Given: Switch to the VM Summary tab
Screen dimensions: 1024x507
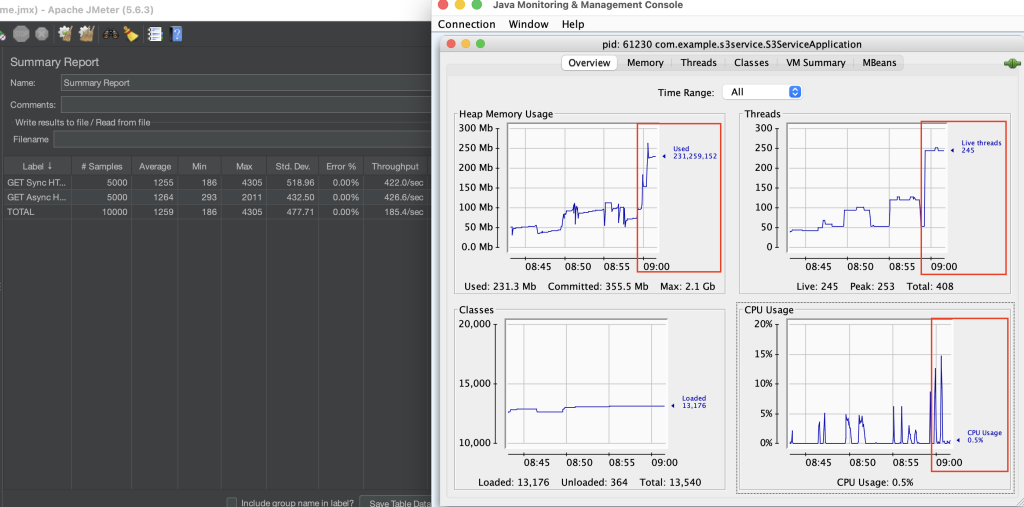Looking at the screenshot, I should (x=816, y=63).
